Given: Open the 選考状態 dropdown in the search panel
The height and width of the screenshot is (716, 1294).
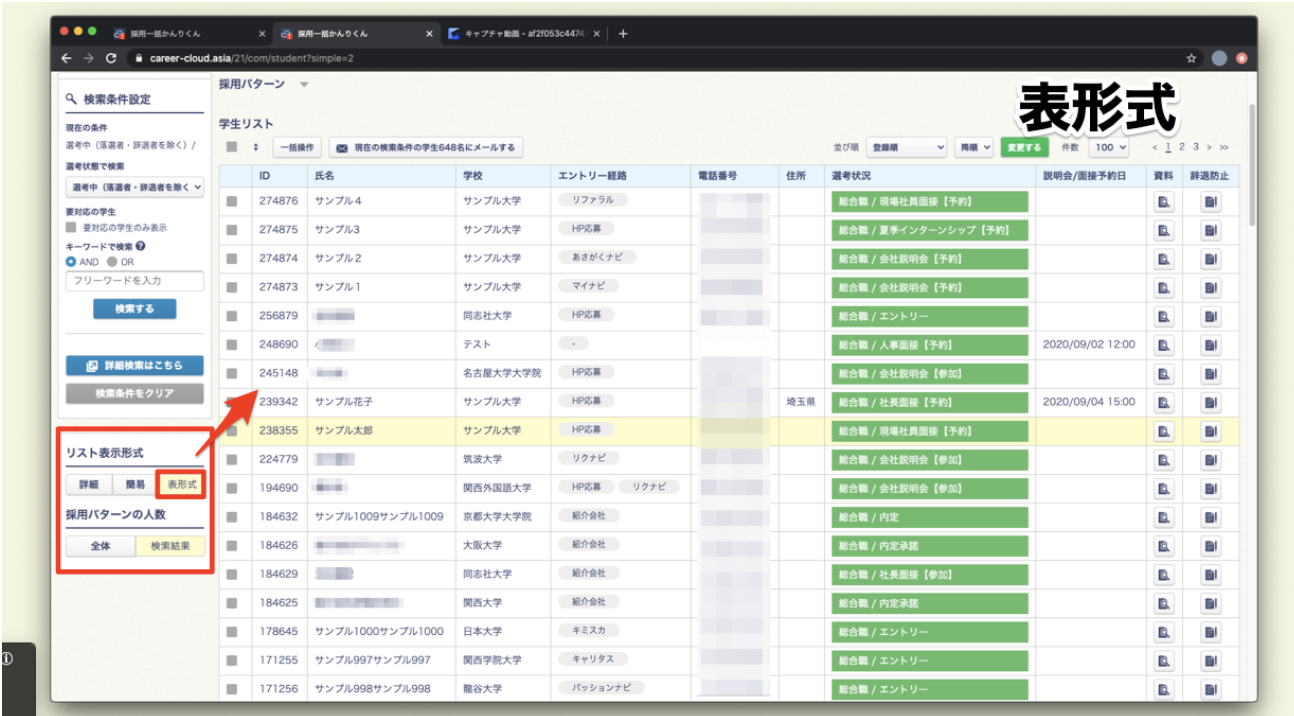Looking at the screenshot, I should tap(134, 187).
